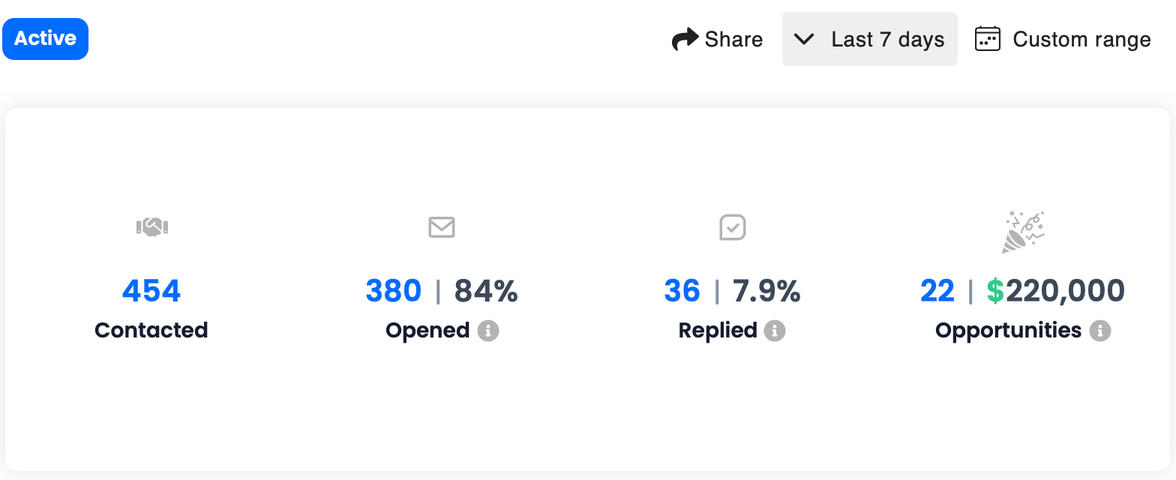The height and width of the screenshot is (480, 1176).
Task: Click the party popper Opportunities icon
Action: (1022, 231)
